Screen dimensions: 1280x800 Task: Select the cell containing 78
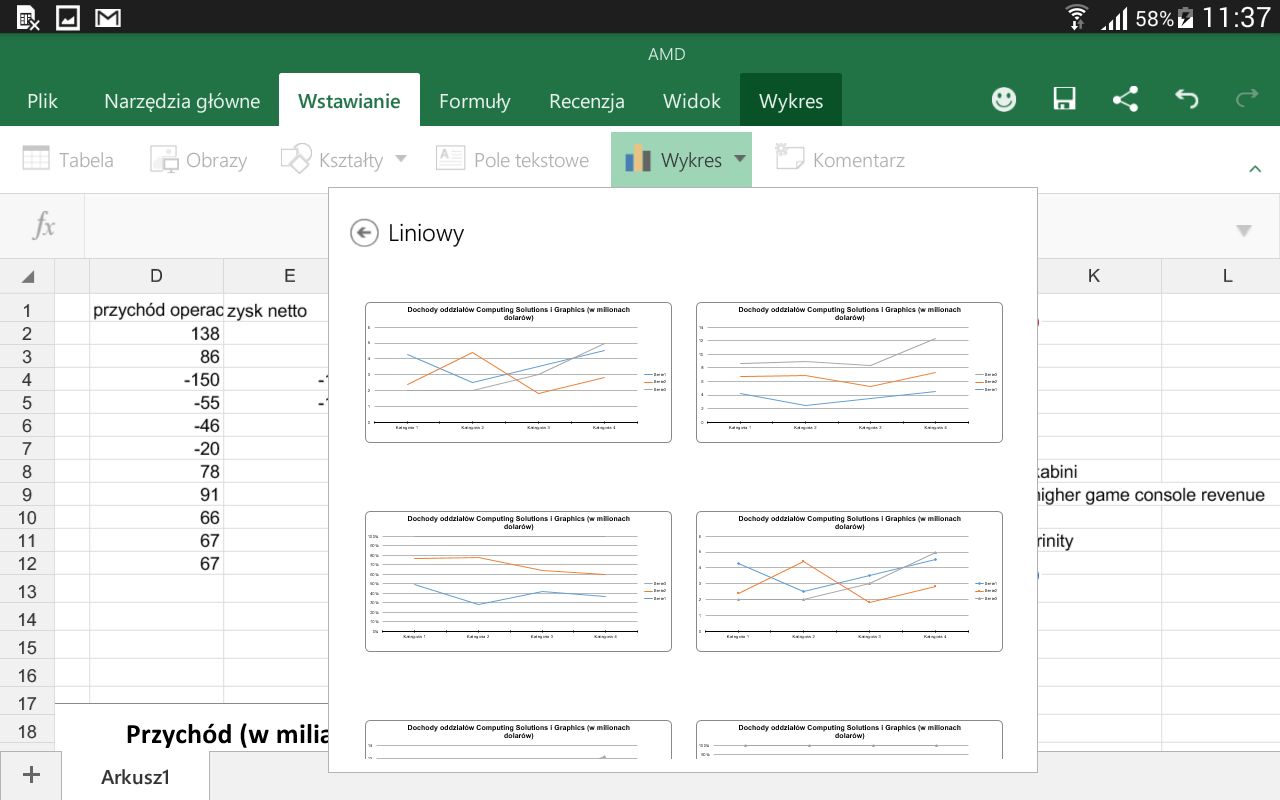click(x=156, y=471)
